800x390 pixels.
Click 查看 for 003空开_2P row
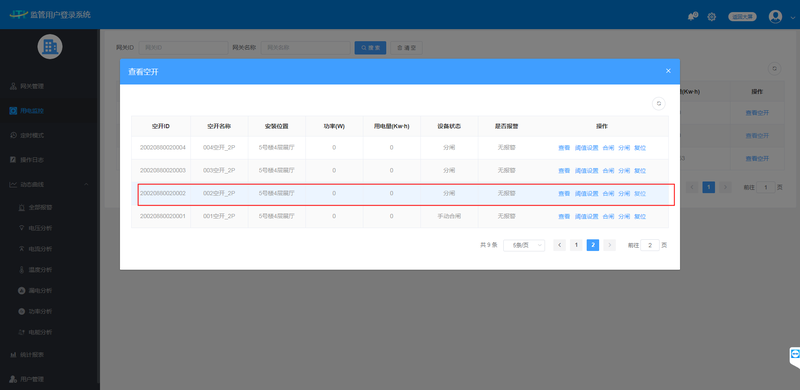564,171
